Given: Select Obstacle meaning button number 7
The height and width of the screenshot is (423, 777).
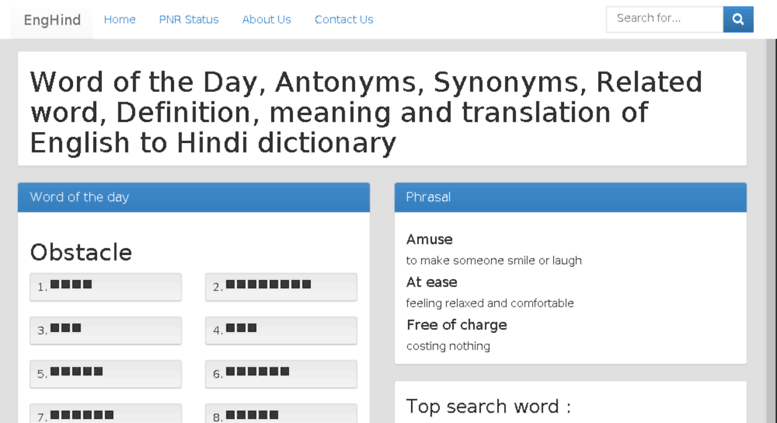Looking at the screenshot, I should (106, 414).
